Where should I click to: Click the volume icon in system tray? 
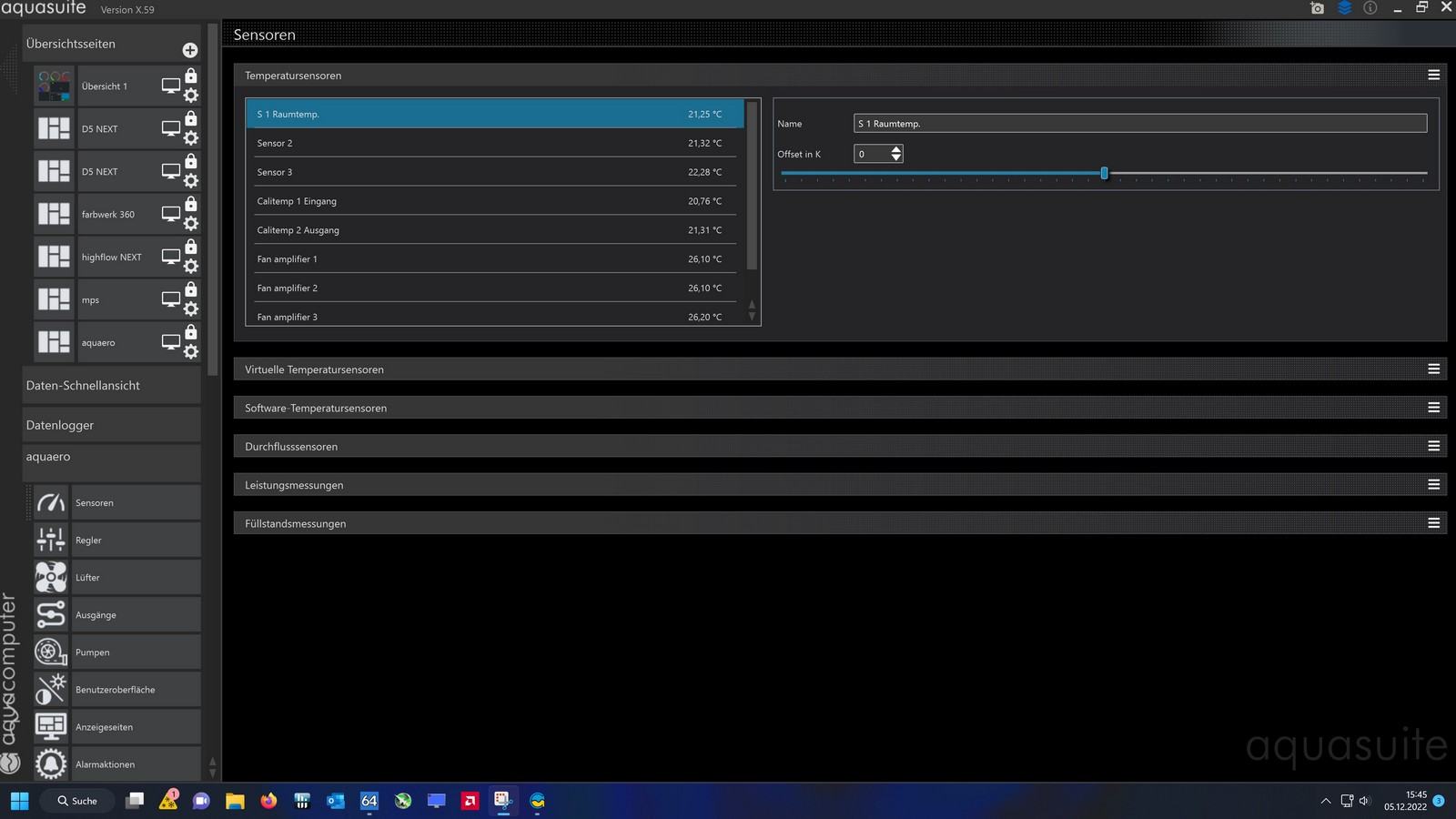1364,801
